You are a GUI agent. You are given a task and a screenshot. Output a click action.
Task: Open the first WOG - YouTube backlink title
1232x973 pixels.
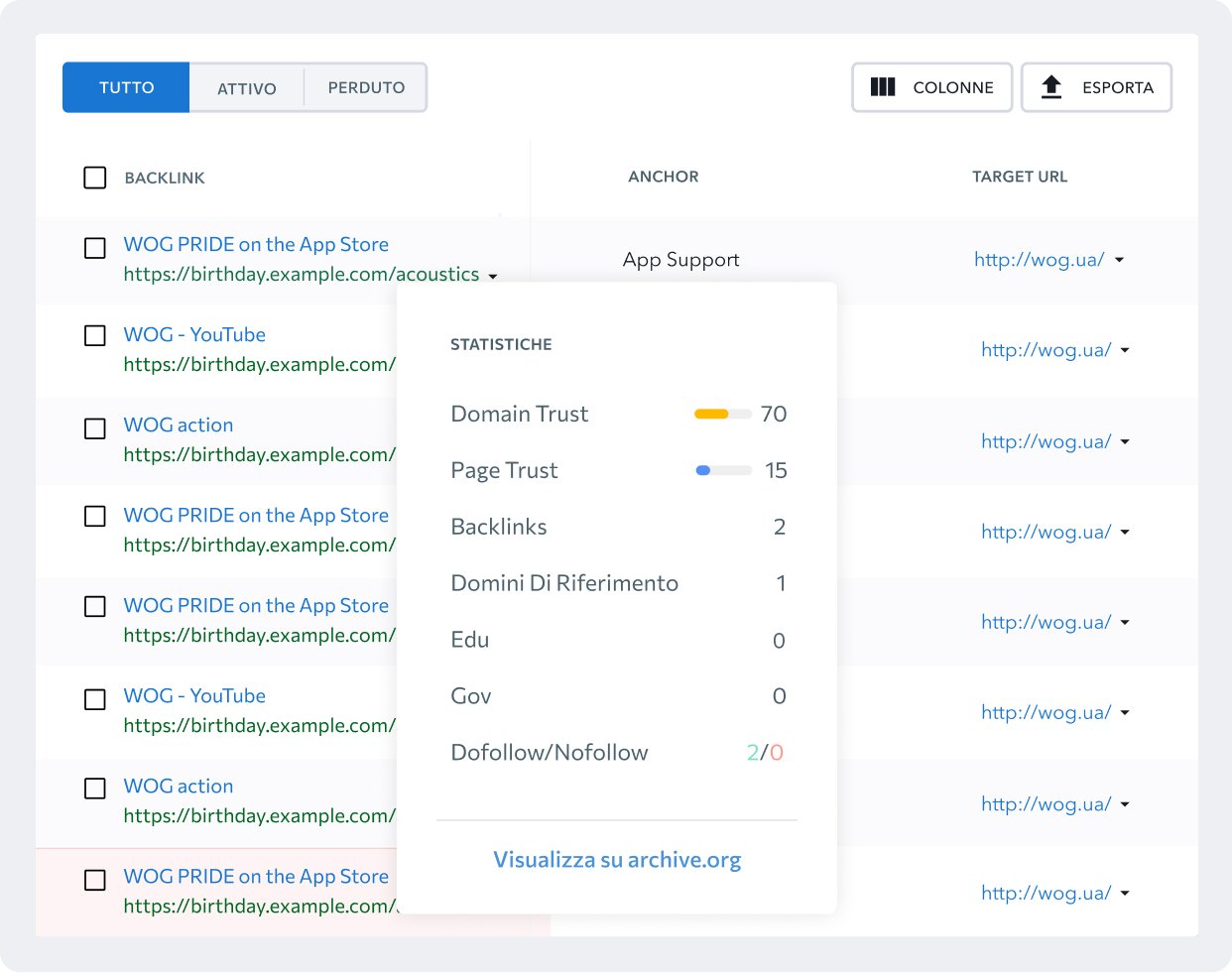[194, 334]
